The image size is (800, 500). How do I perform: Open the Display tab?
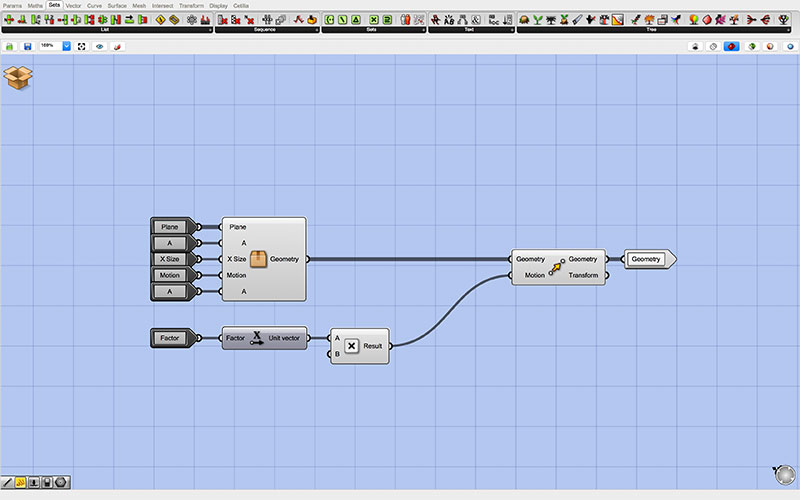(x=218, y=6)
